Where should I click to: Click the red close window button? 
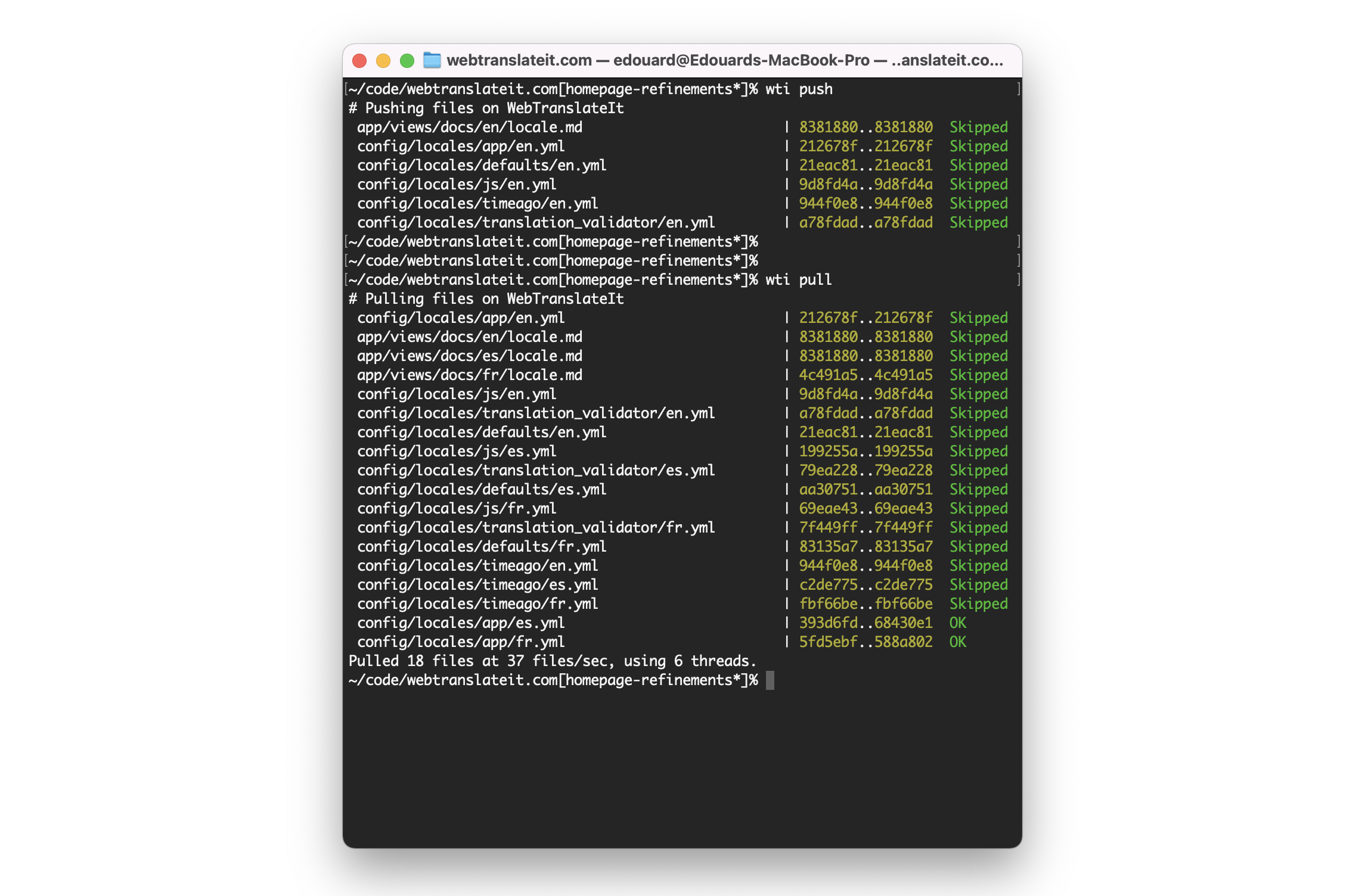coord(359,61)
